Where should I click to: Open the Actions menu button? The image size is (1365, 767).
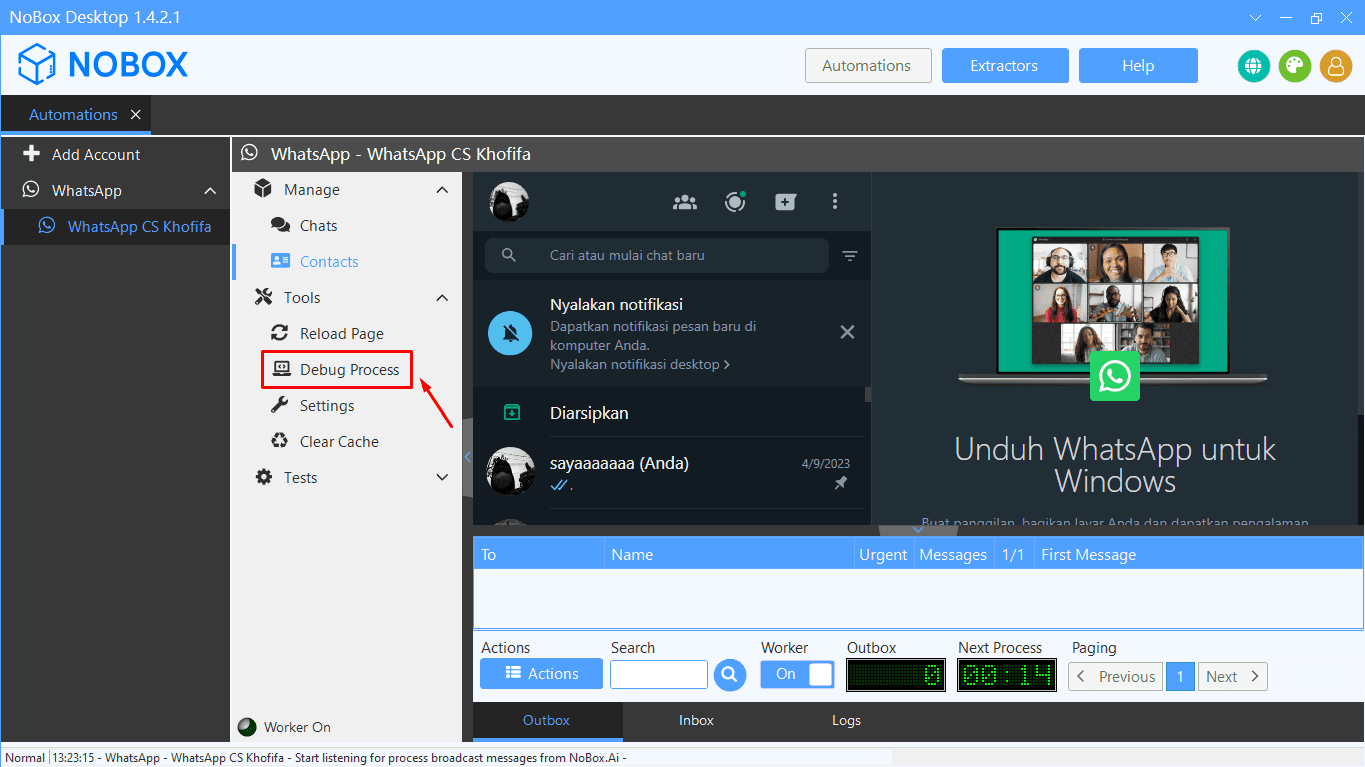(541, 674)
